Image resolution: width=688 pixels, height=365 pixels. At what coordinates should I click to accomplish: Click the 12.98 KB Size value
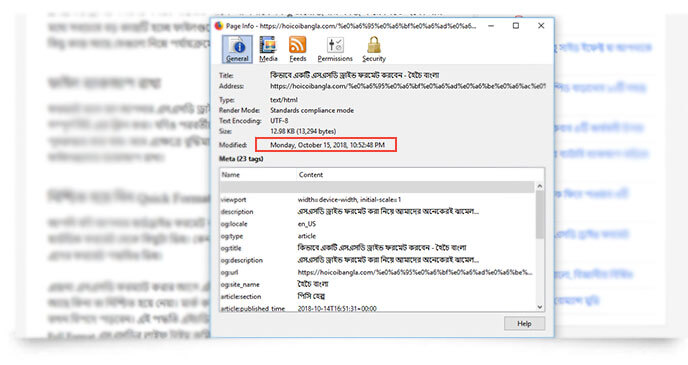click(303, 131)
